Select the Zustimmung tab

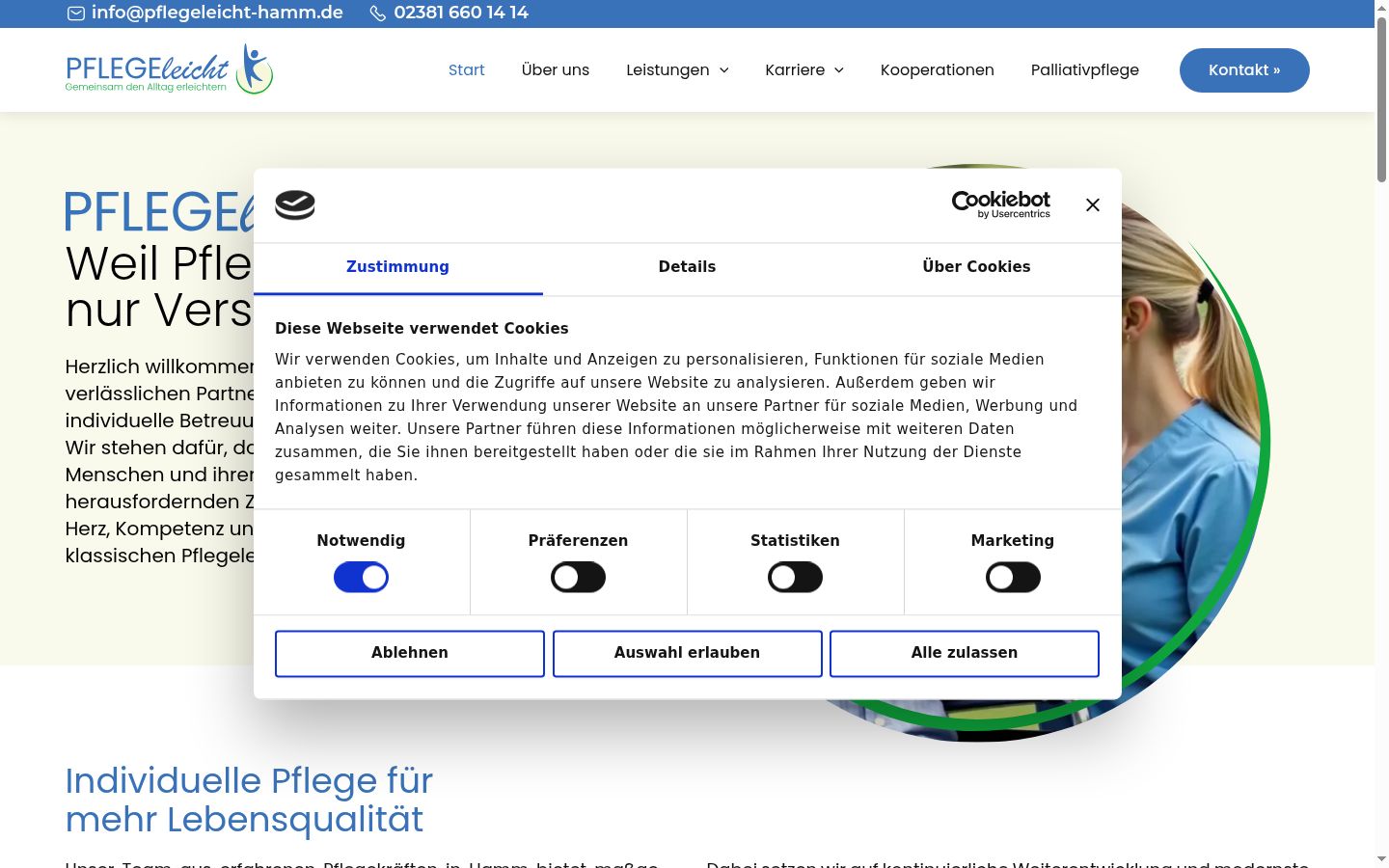(x=397, y=267)
